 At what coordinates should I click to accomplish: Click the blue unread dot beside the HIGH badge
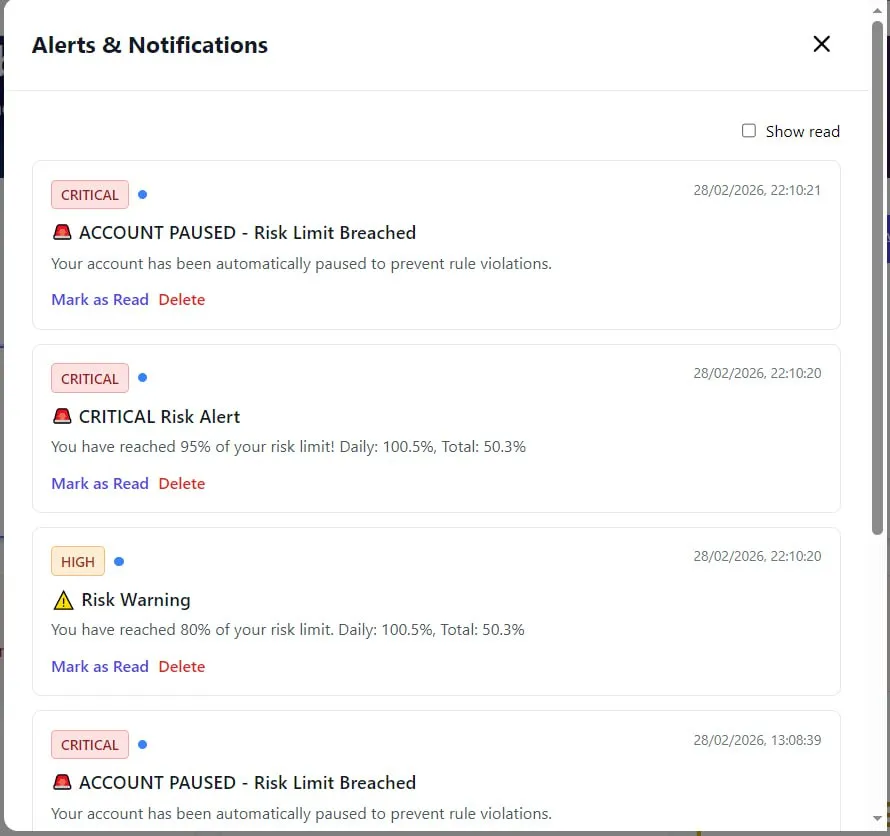119,561
